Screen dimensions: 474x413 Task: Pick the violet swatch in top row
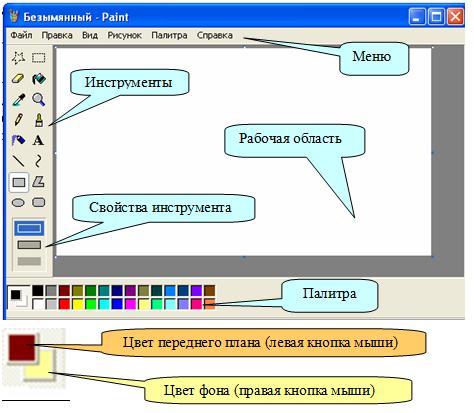point(197,291)
